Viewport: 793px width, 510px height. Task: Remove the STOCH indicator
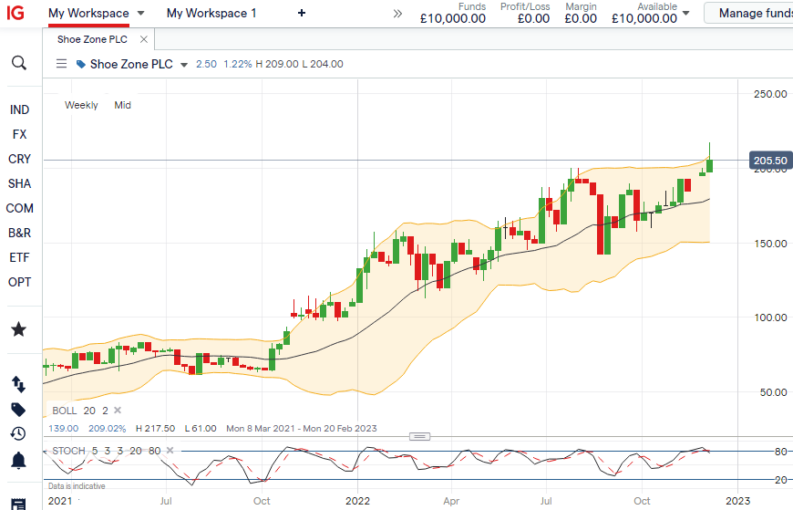(x=170, y=450)
